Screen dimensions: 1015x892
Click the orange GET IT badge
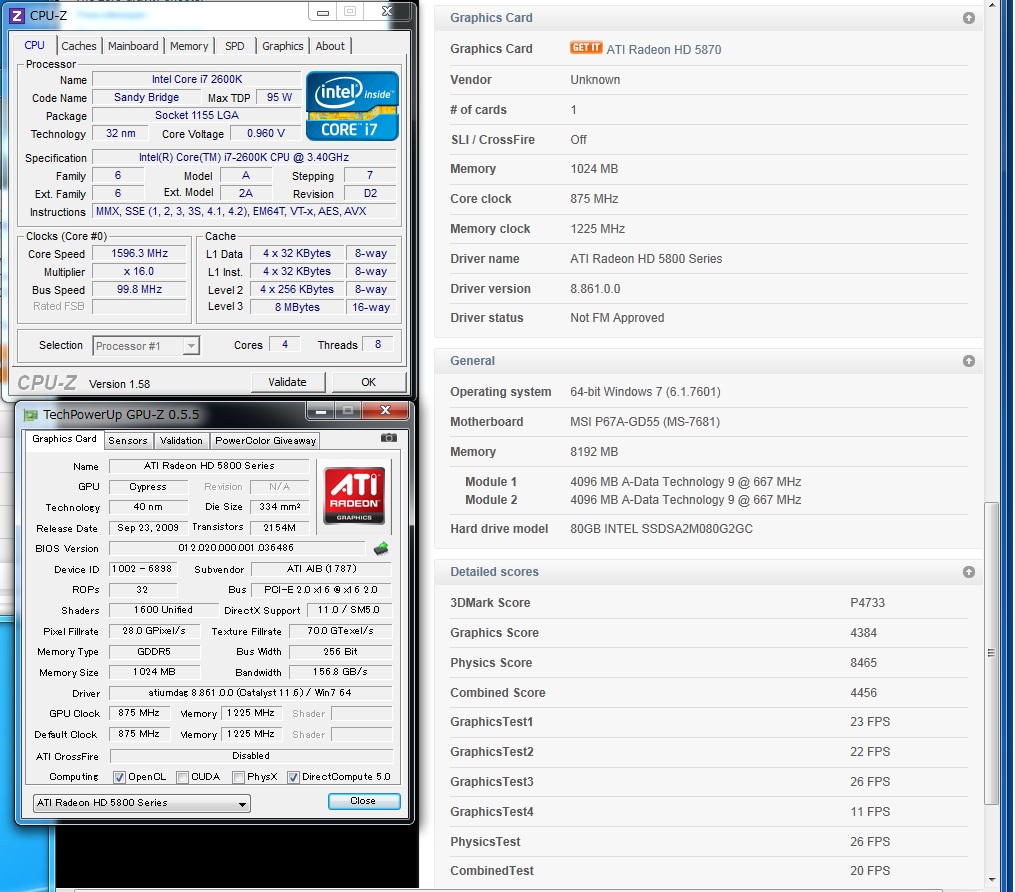[x=585, y=48]
